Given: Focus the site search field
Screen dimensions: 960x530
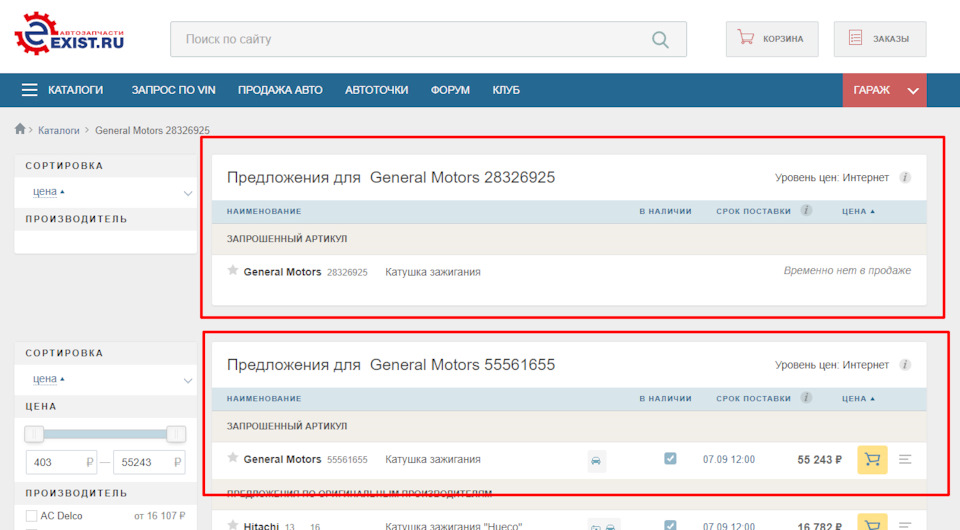Looking at the screenshot, I should click(428, 39).
